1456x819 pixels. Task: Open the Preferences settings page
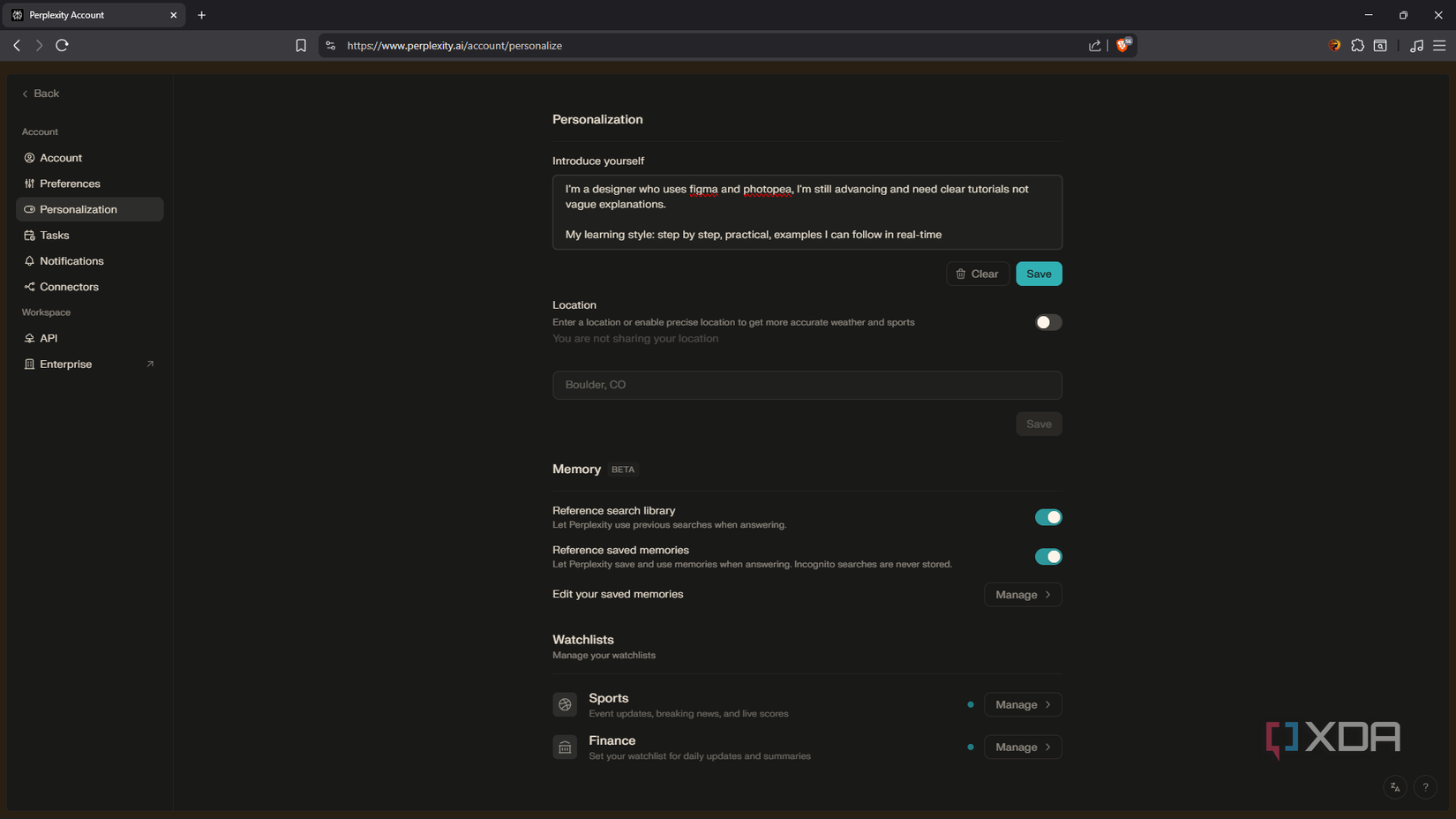pos(89,184)
